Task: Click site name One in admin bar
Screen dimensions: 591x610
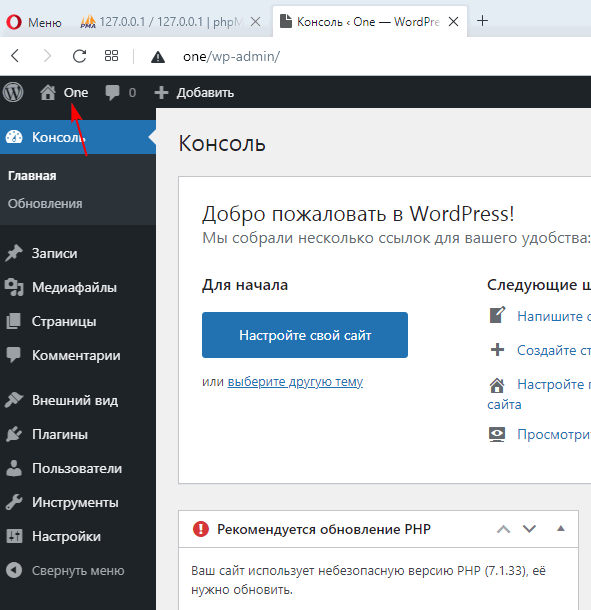Action: point(76,93)
